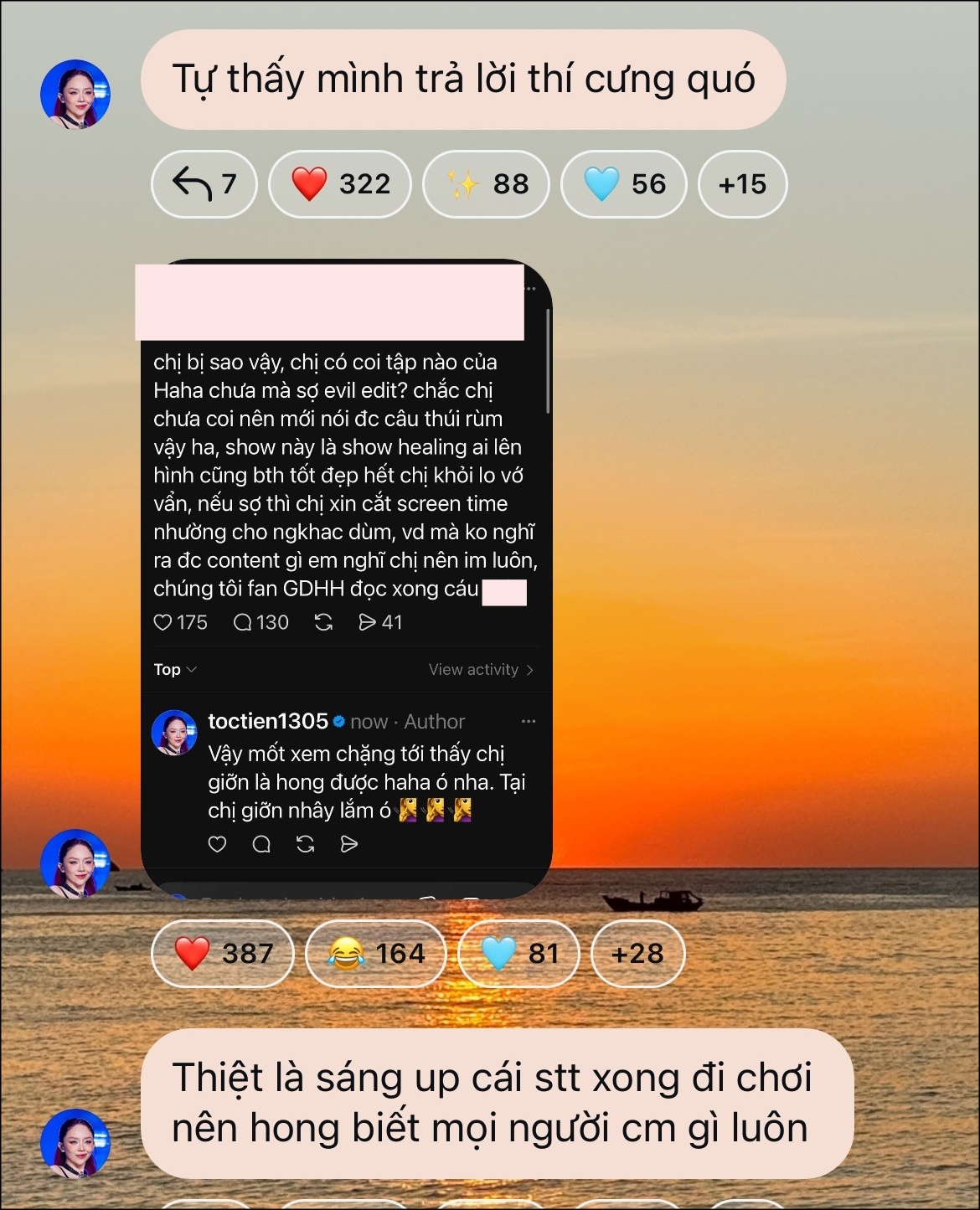
Task: Expand the +28 more reactions pill
Action: click(x=637, y=953)
